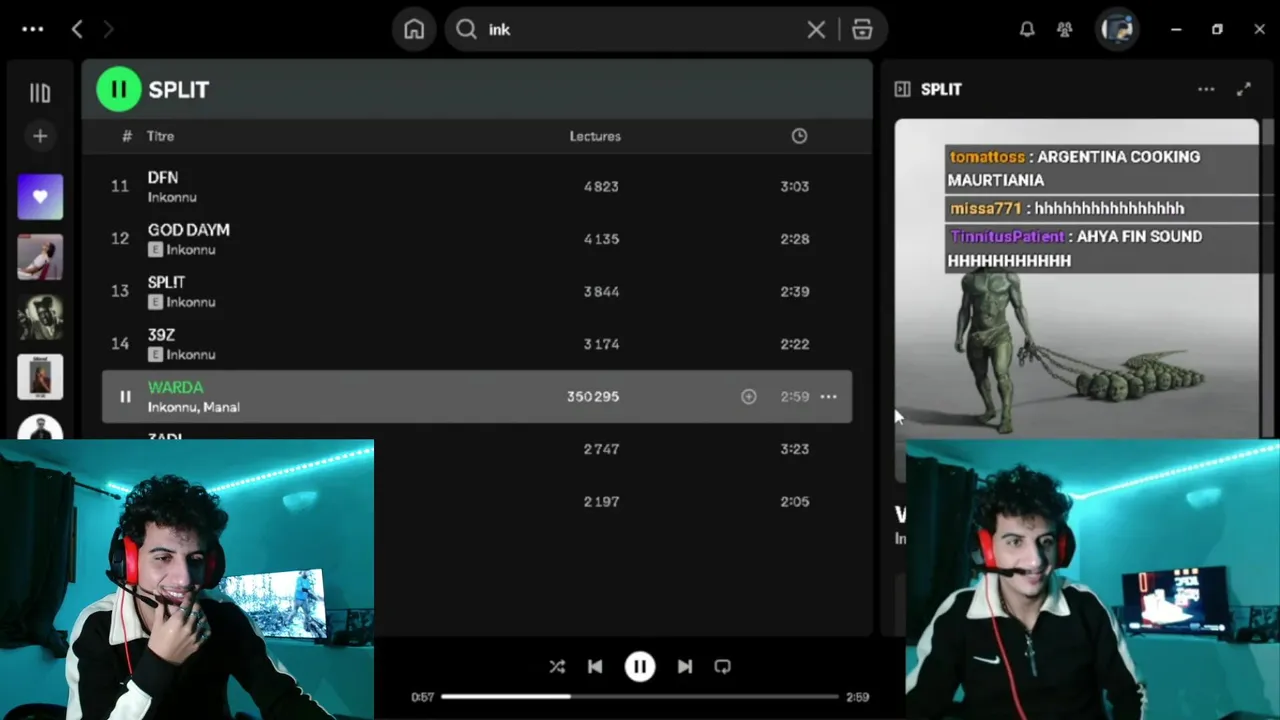Click the duration clock column icon
This screenshot has height=720, width=1280.
click(799, 136)
